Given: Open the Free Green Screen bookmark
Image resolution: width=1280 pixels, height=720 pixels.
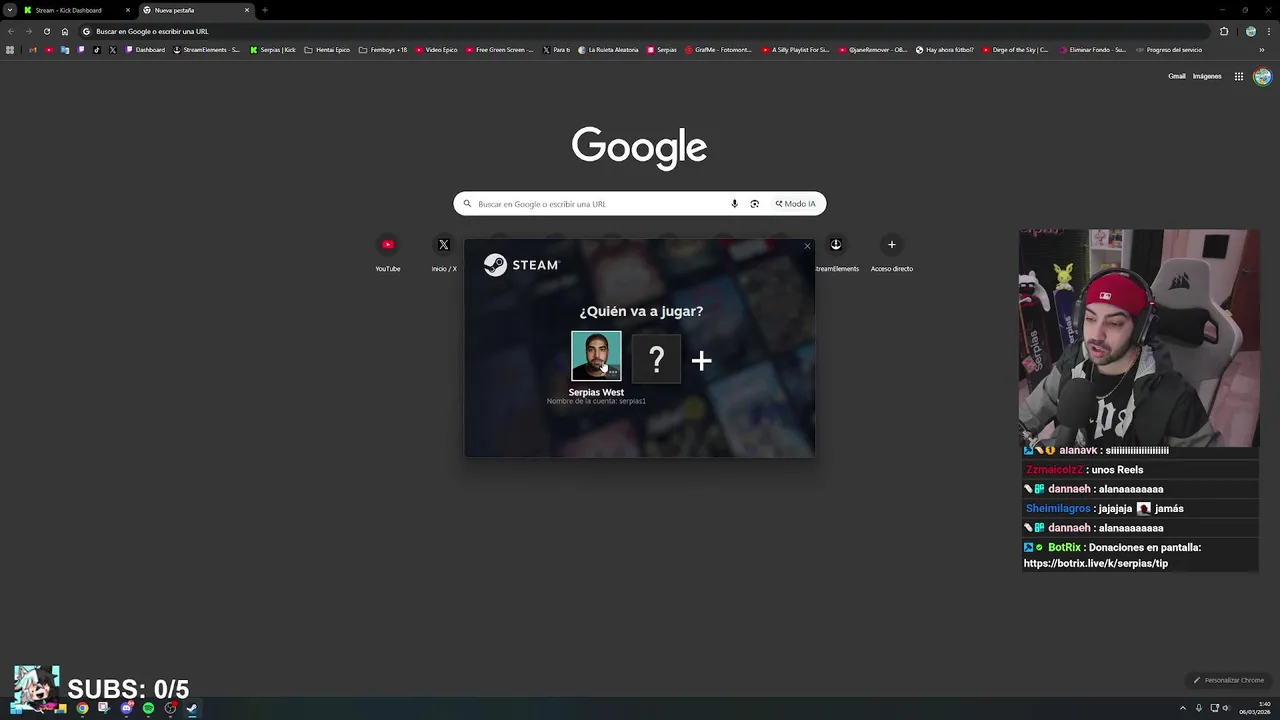Looking at the screenshot, I should click(499, 50).
